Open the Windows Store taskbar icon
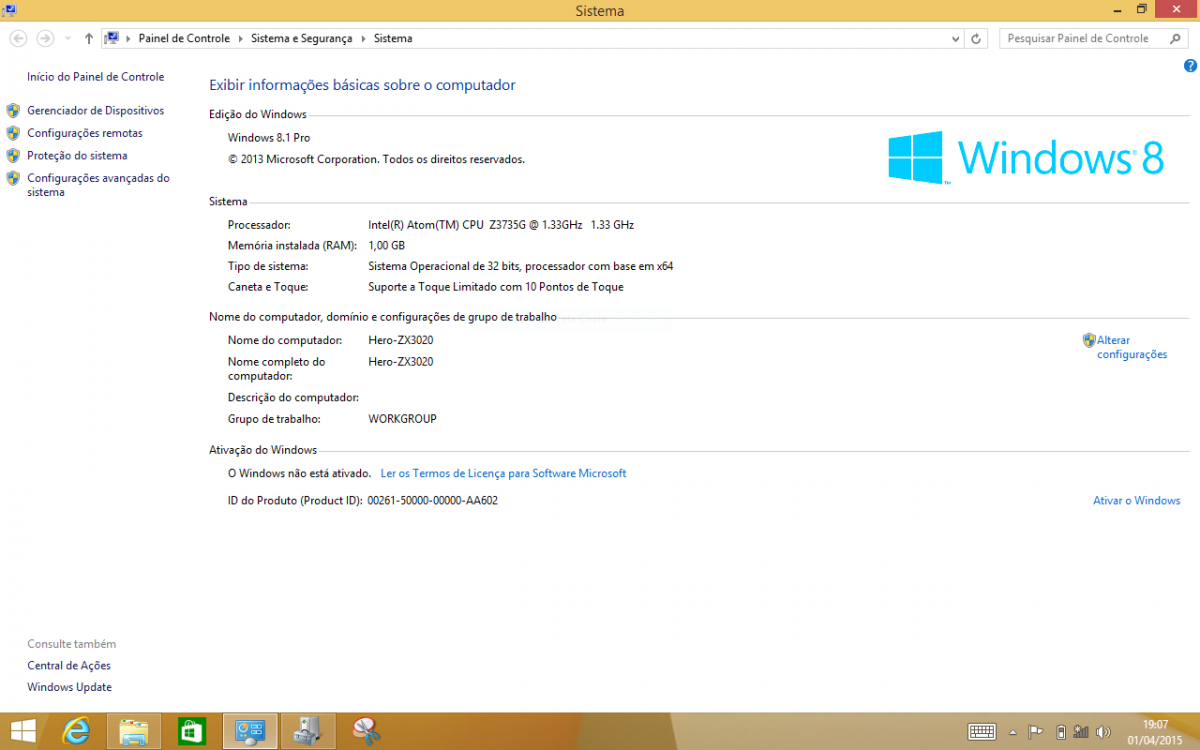The image size is (1200, 750). pos(192,731)
